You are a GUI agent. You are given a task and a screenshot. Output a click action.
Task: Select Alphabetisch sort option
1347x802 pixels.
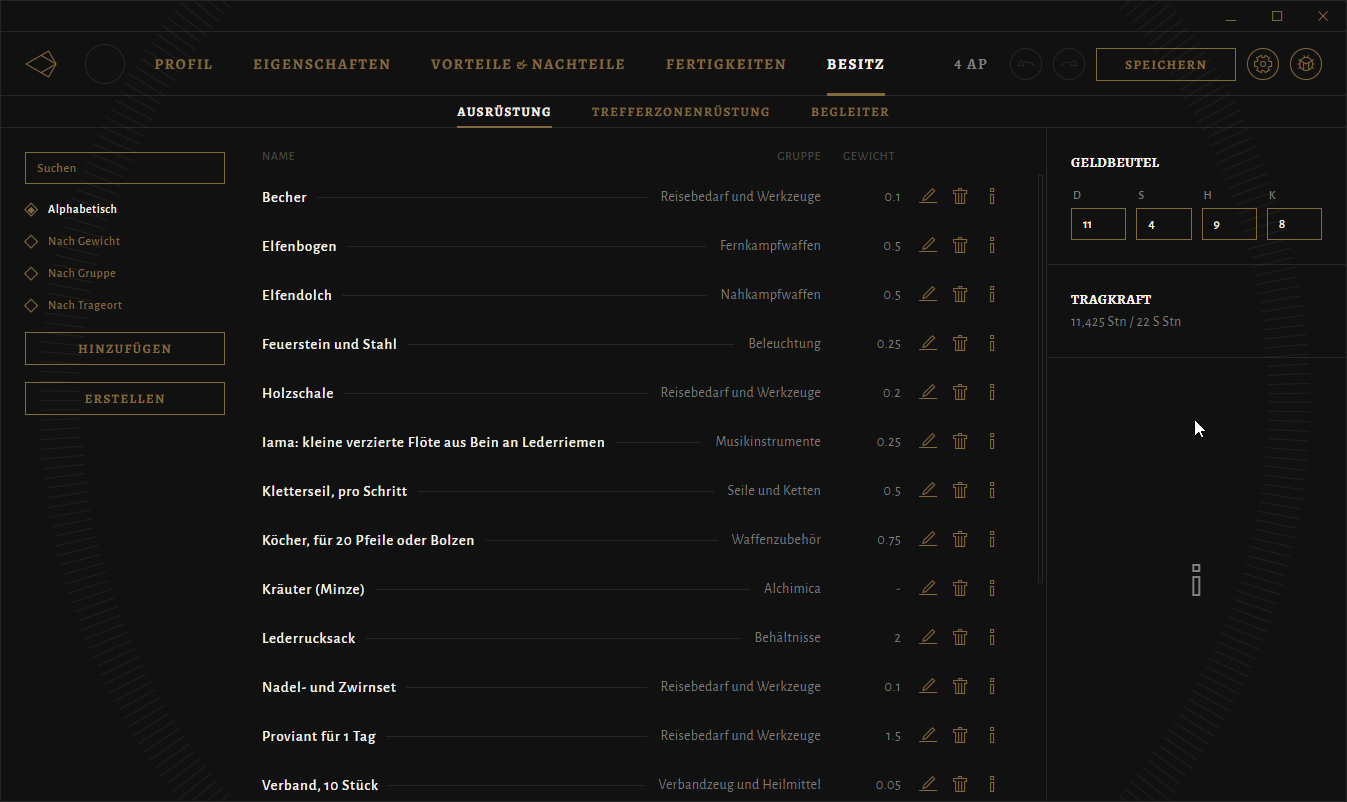[72, 209]
